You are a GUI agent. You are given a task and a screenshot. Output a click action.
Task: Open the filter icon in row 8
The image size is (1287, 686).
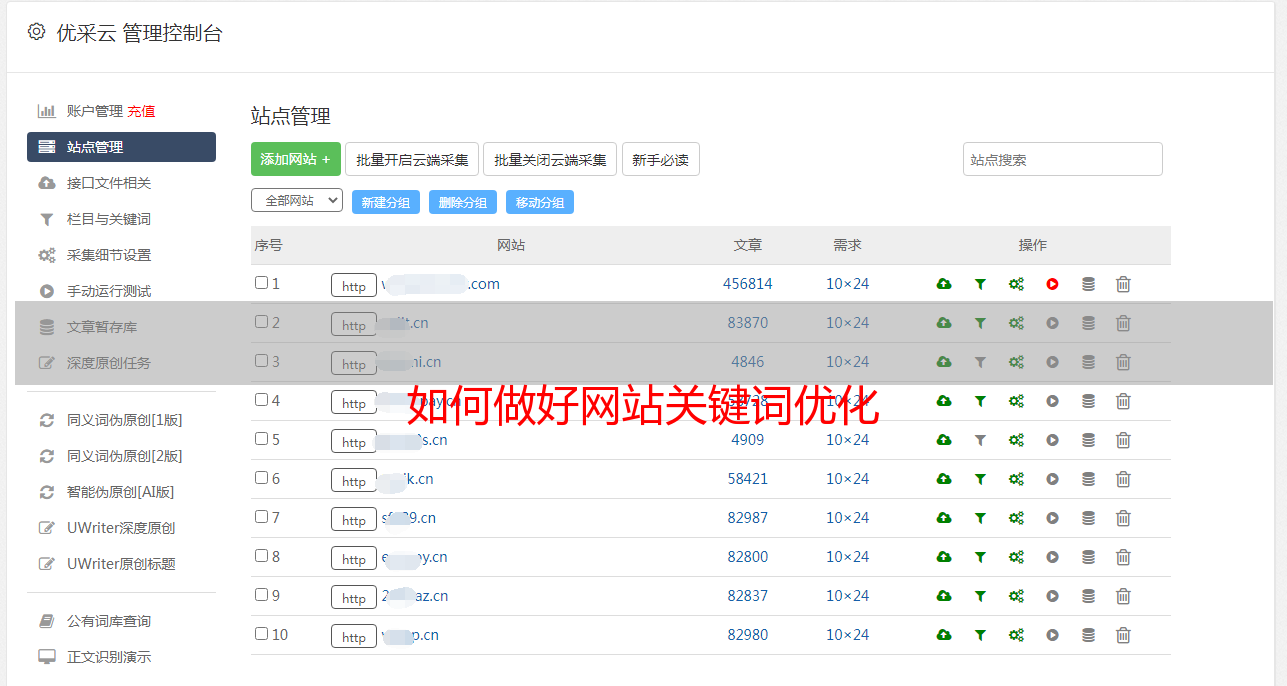[980, 557]
